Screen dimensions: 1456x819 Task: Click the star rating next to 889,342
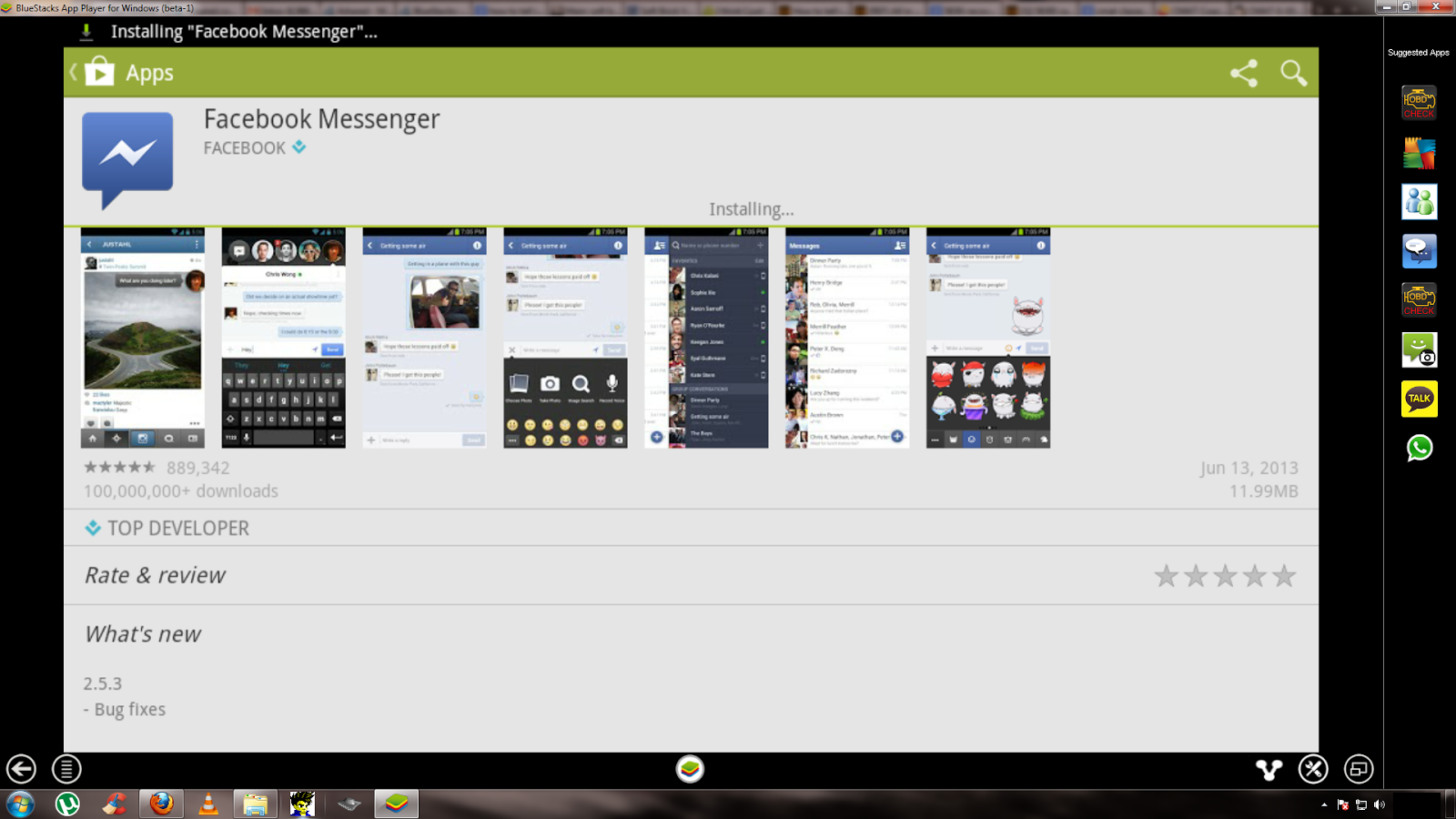pos(119,468)
